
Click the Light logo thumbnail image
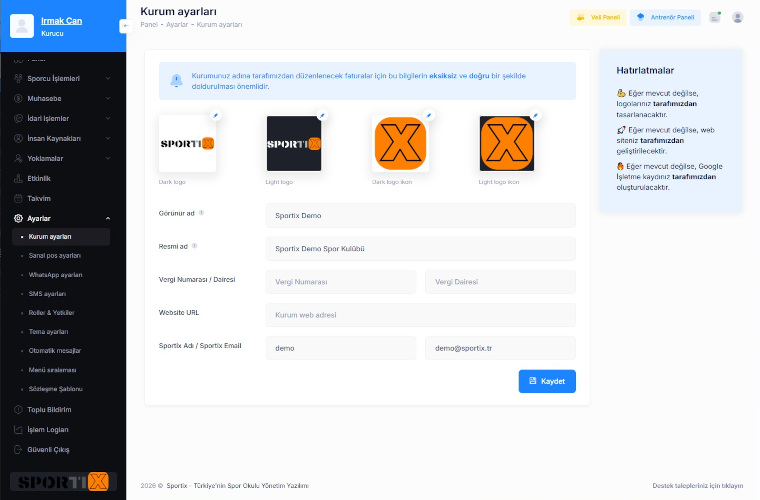pyautogui.click(x=294, y=143)
